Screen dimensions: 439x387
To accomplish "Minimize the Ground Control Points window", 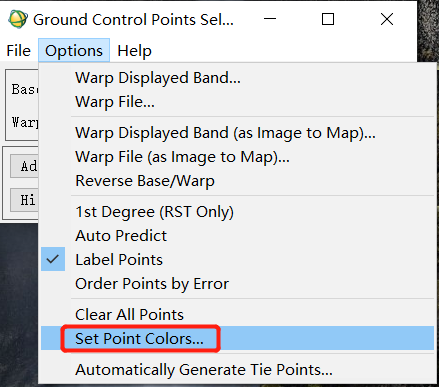I will click(x=270, y=19).
